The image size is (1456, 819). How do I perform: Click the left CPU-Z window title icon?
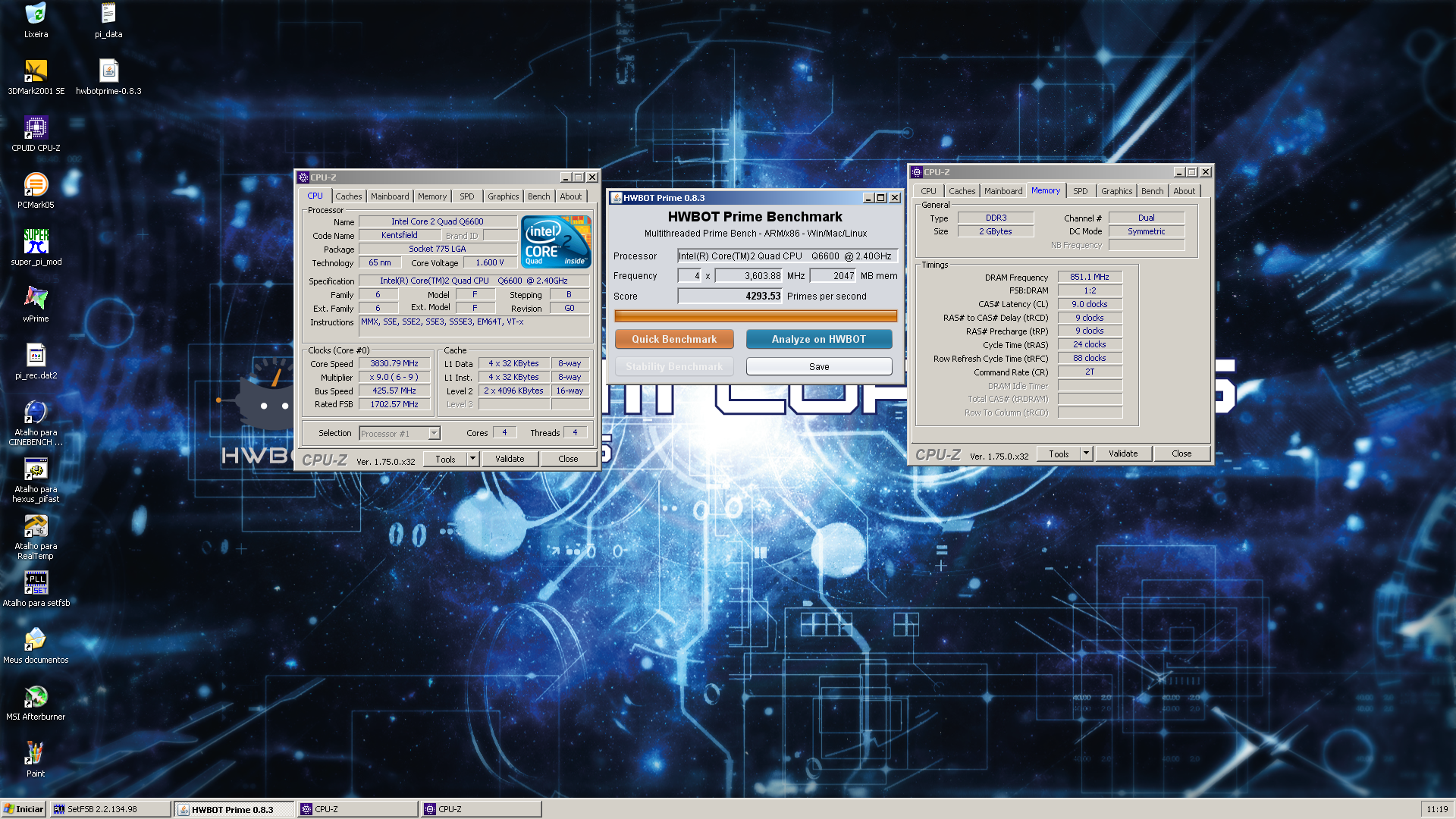click(x=303, y=177)
